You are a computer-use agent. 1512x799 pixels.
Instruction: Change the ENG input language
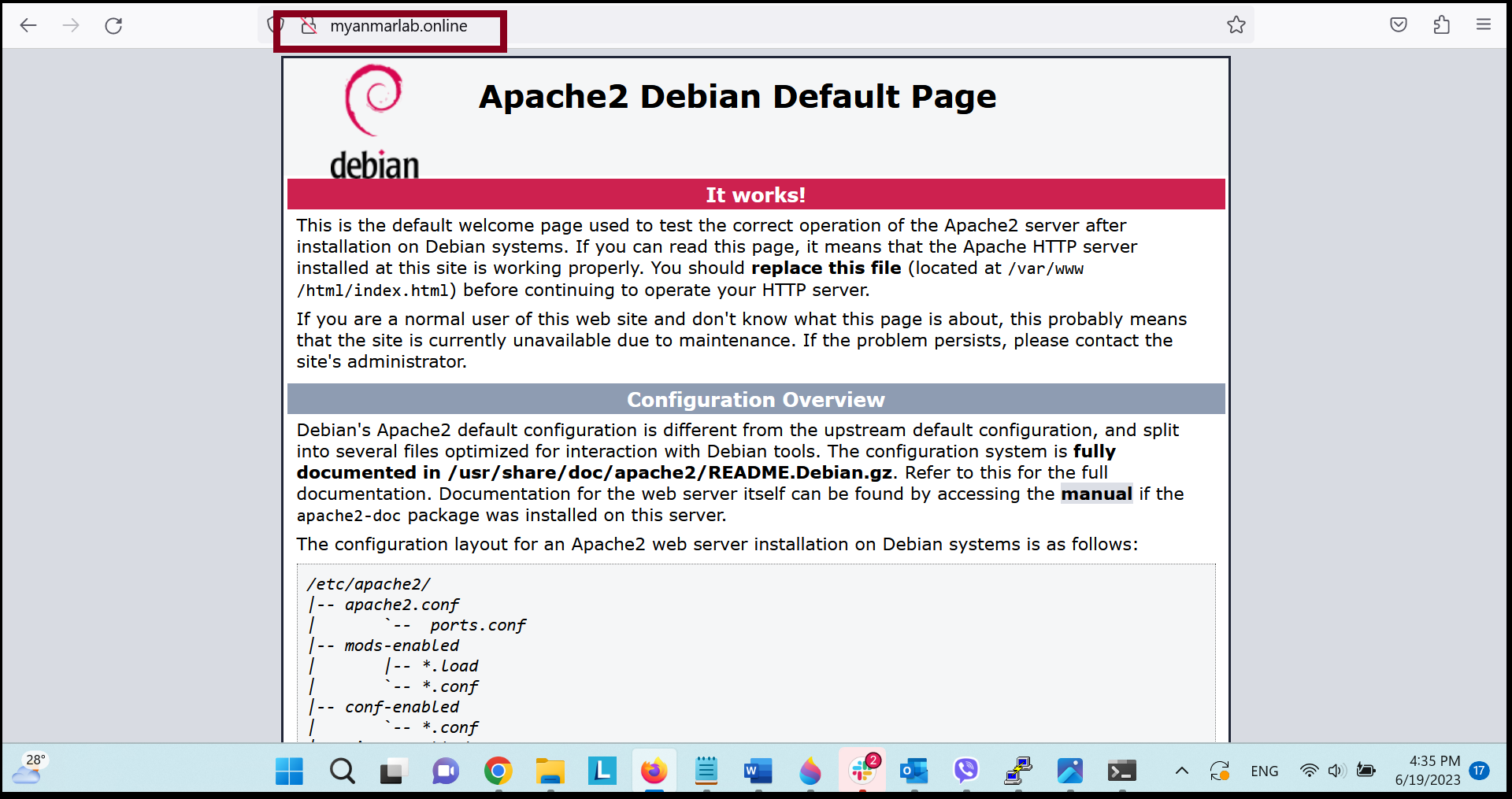[x=1265, y=771]
